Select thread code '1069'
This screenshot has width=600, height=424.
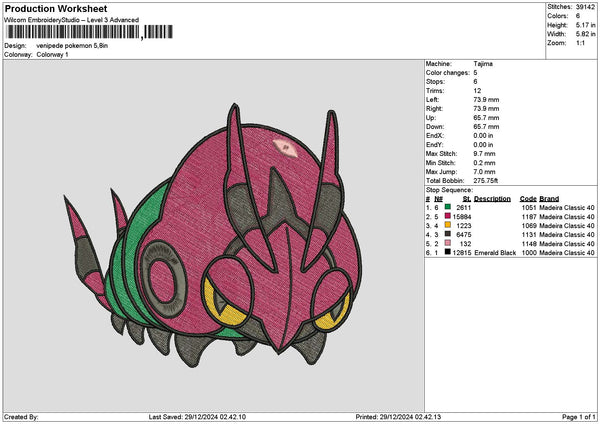click(x=529, y=226)
